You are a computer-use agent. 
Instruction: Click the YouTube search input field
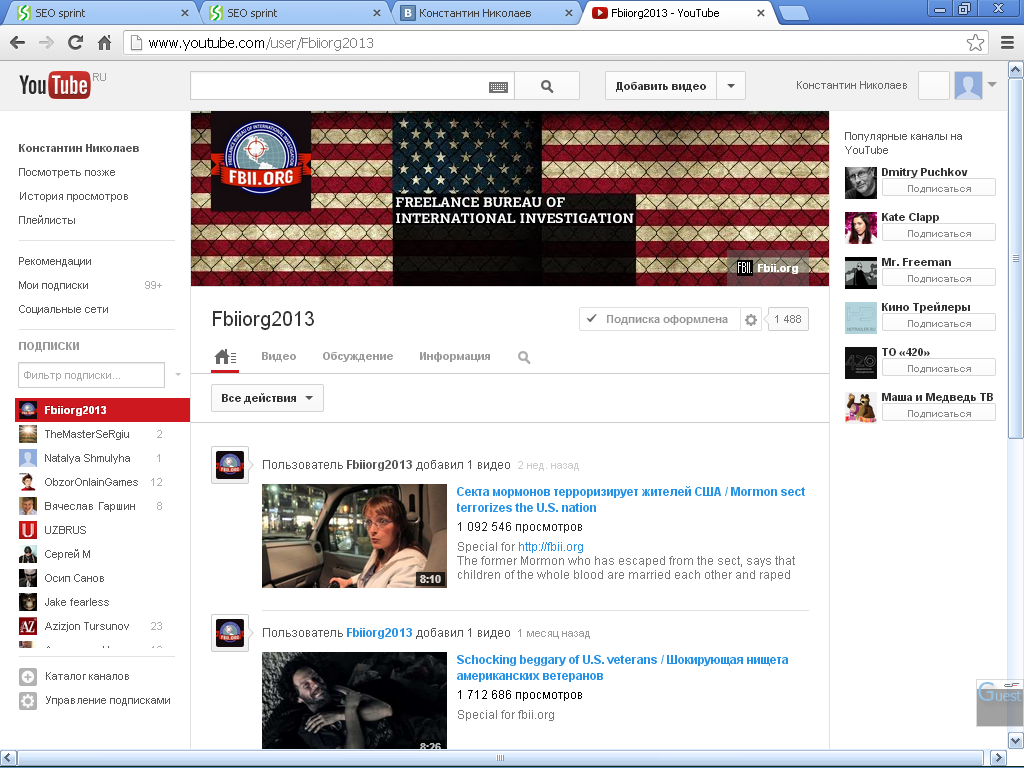pos(340,86)
